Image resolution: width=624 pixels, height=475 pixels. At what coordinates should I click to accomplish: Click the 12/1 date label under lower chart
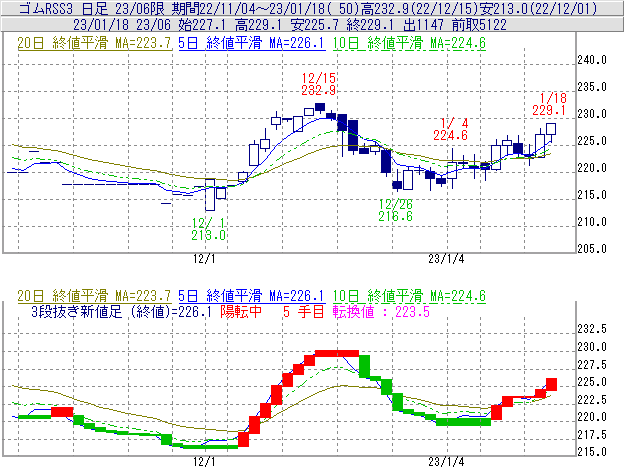pos(204,462)
